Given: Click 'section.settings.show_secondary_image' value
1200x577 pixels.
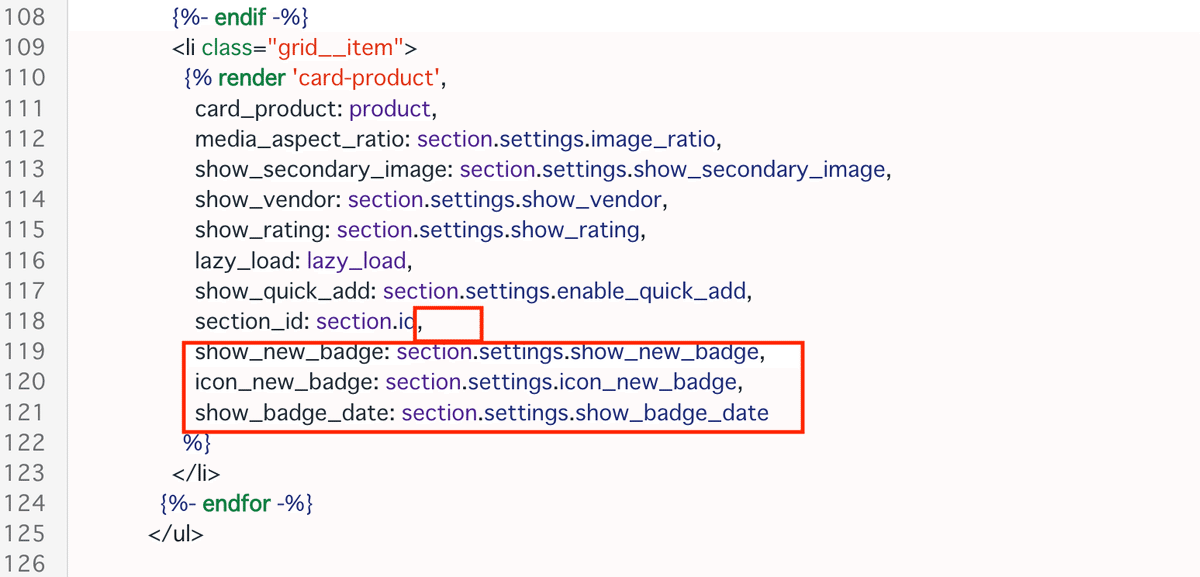Looking at the screenshot, I should 674,169.
